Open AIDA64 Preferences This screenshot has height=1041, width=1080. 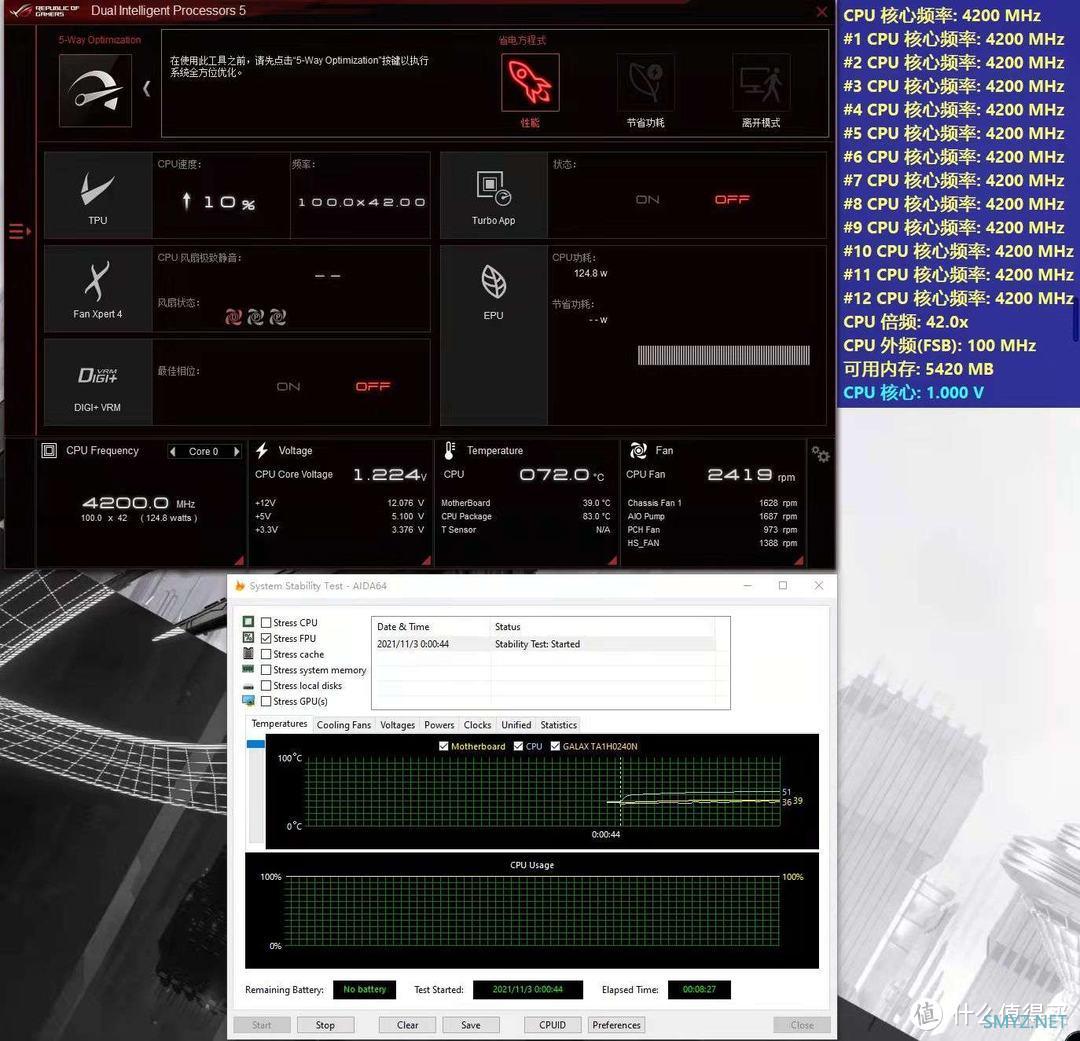point(616,1024)
